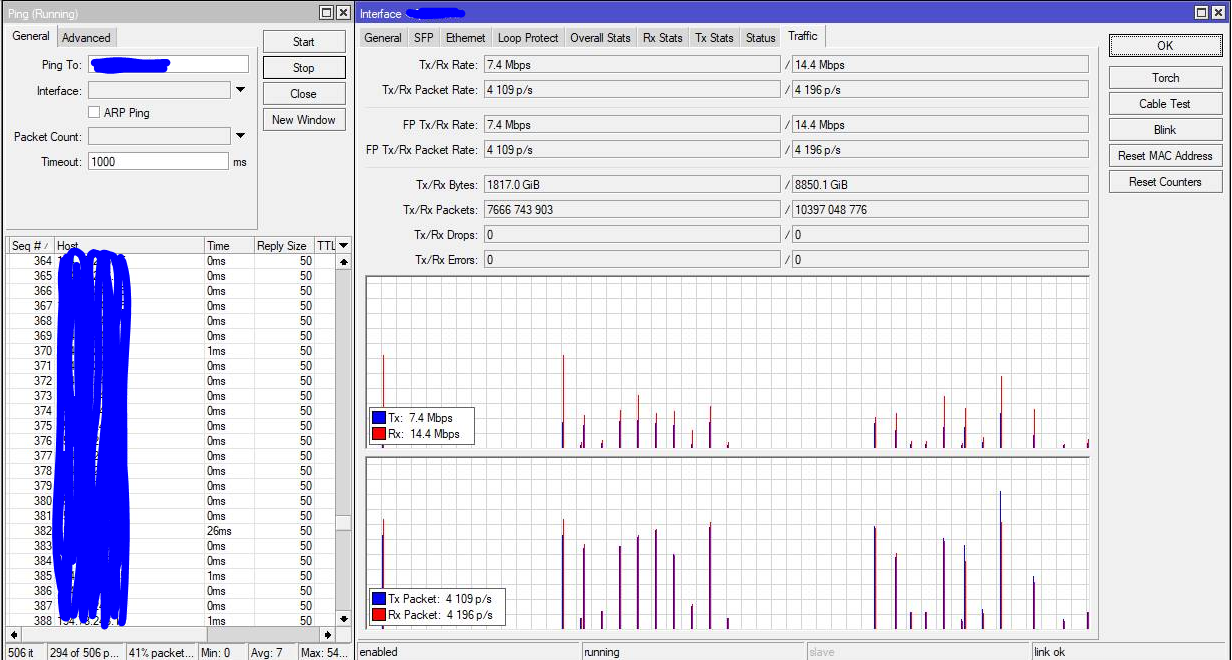
Task: Open the Ethernet tab
Action: coord(465,38)
